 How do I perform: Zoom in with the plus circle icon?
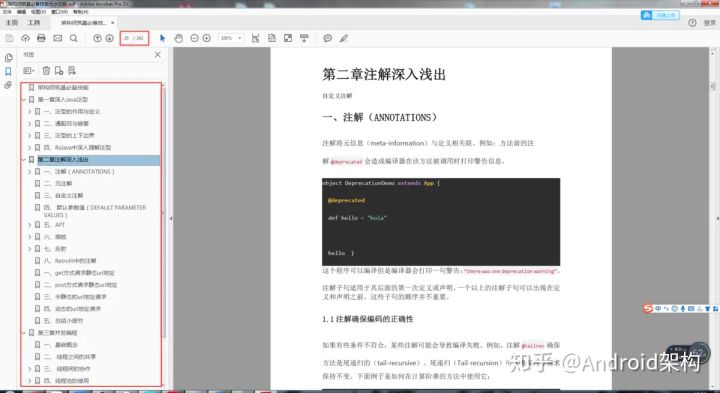[x=207, y=38]
